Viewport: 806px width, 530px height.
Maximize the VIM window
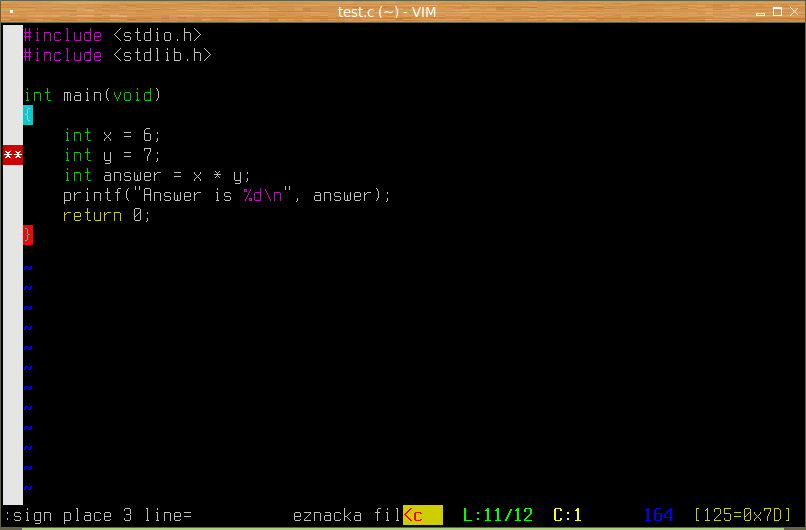pyautogui.click(x=777, y=11)
